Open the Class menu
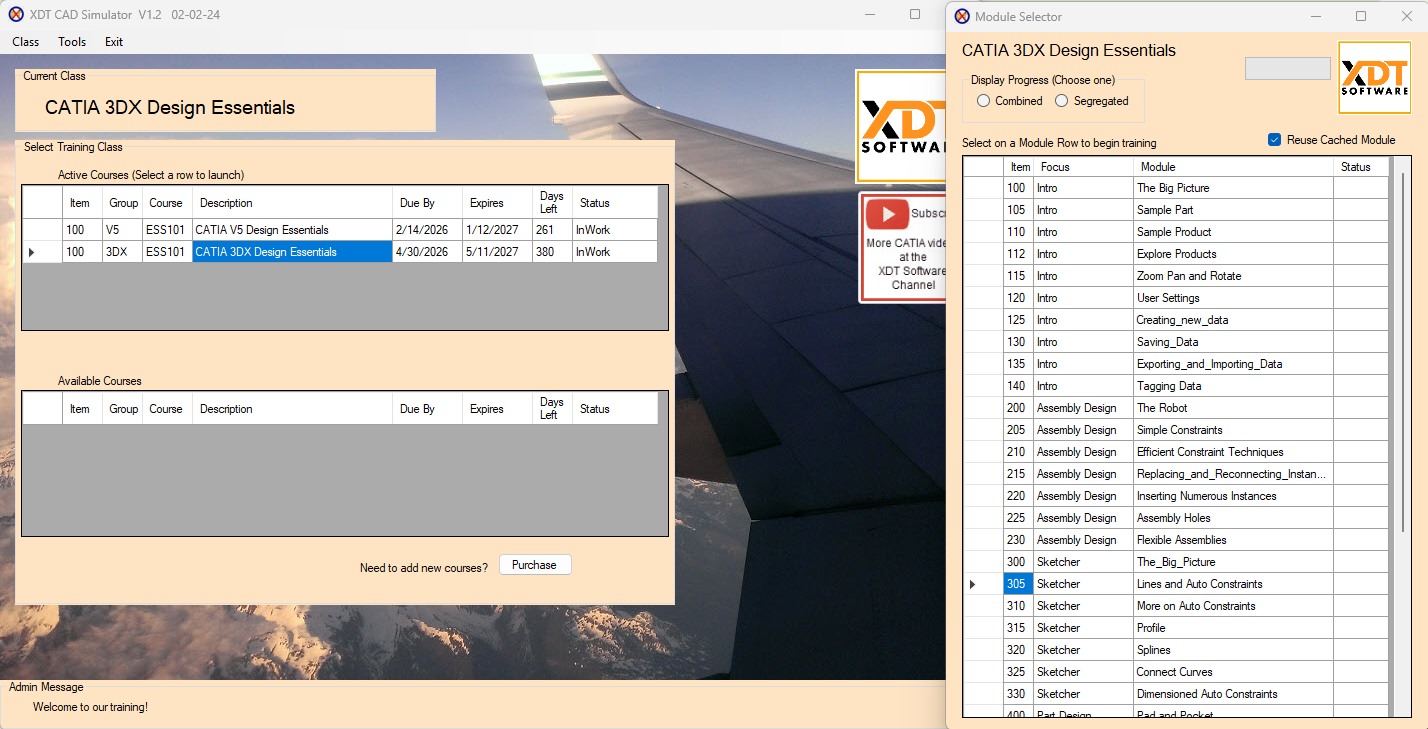The image size is (1428, 729). (26, 42)
